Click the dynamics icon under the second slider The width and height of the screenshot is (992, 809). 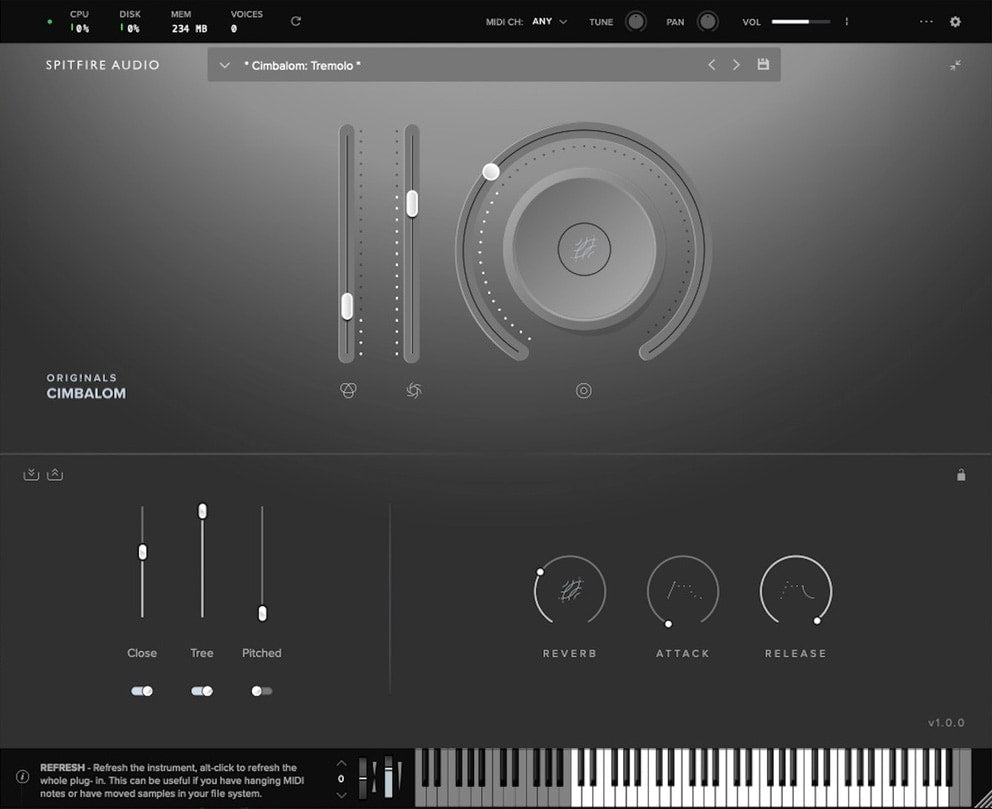point(413,390)
